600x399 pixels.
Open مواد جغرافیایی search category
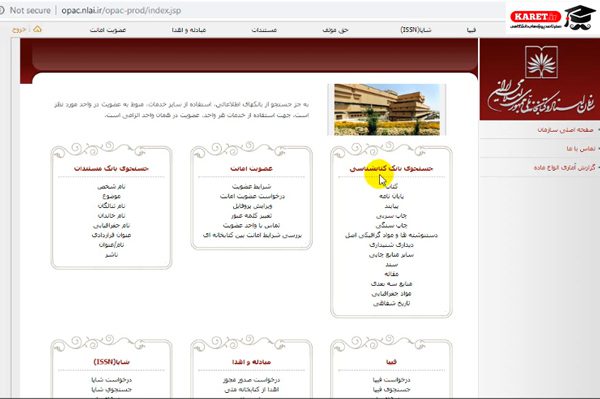391,293
